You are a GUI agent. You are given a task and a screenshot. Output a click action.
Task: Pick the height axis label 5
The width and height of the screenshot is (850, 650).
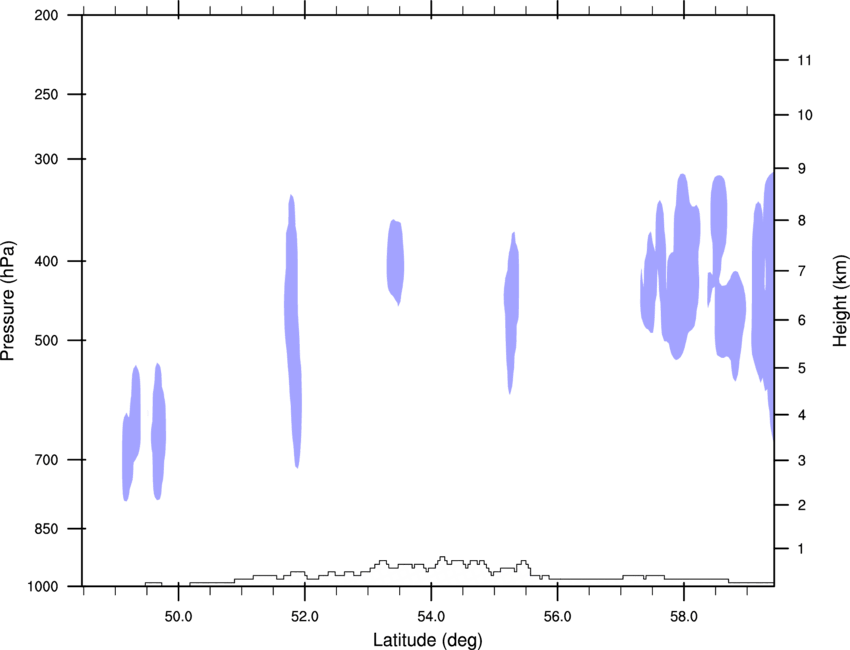(x=802, y=368)
